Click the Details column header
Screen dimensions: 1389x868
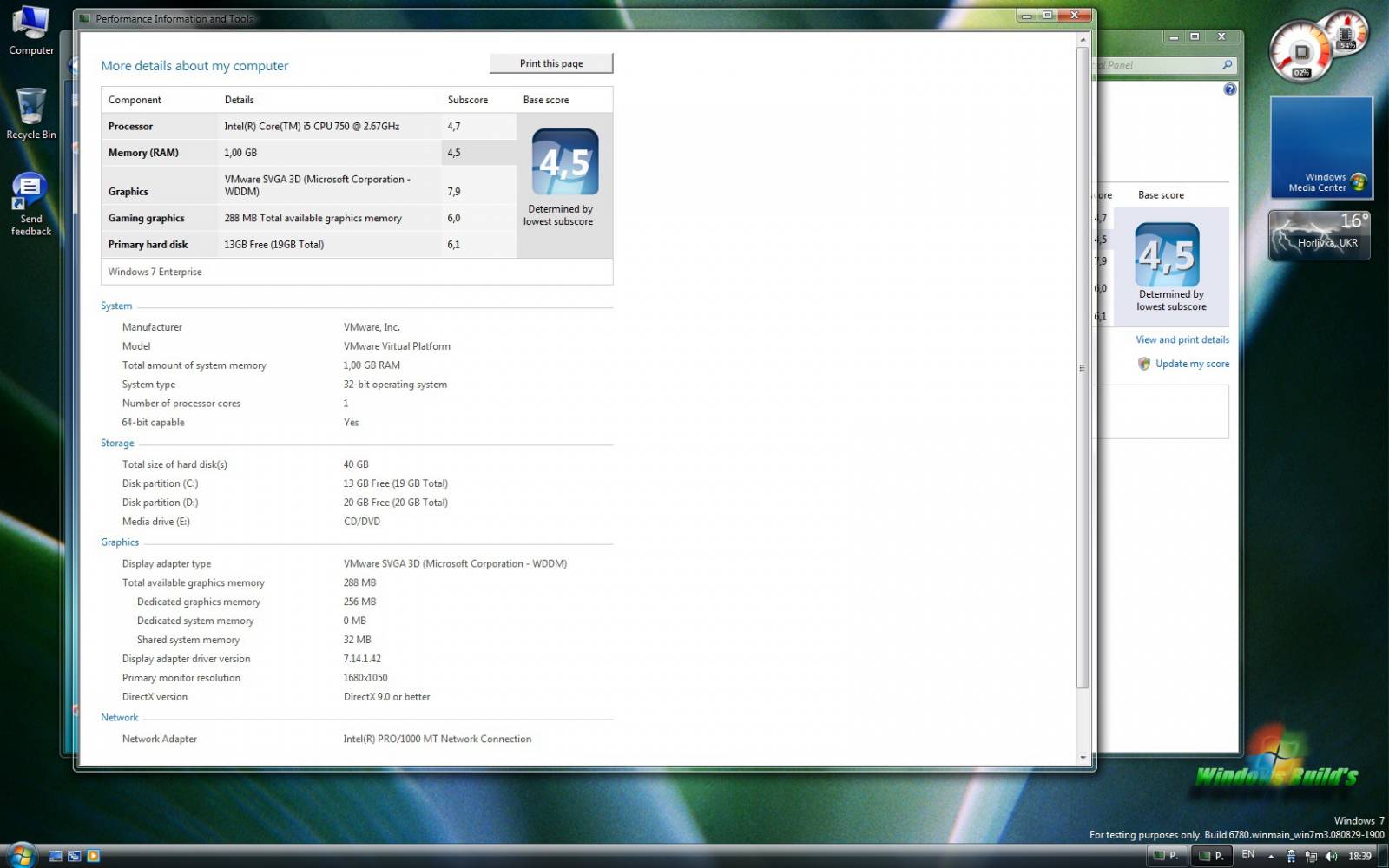click(239, 100)
